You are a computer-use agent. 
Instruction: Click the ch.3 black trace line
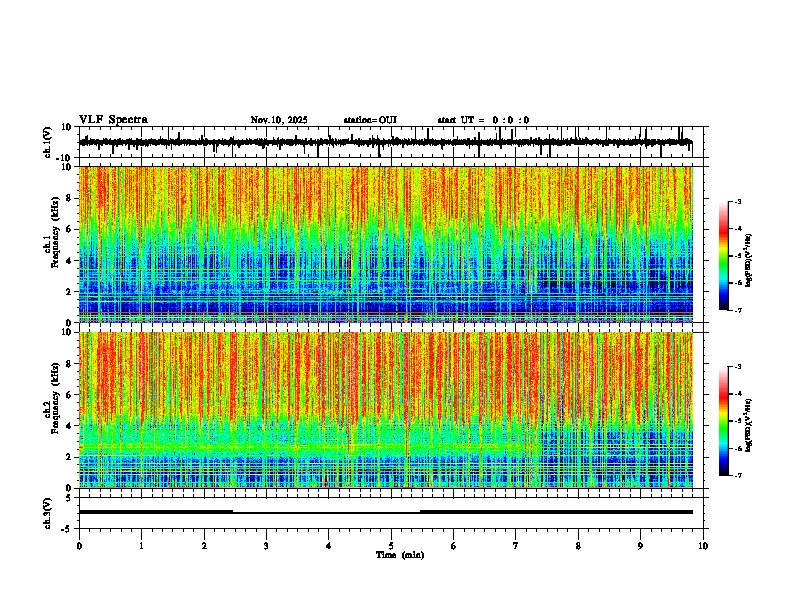386,512
